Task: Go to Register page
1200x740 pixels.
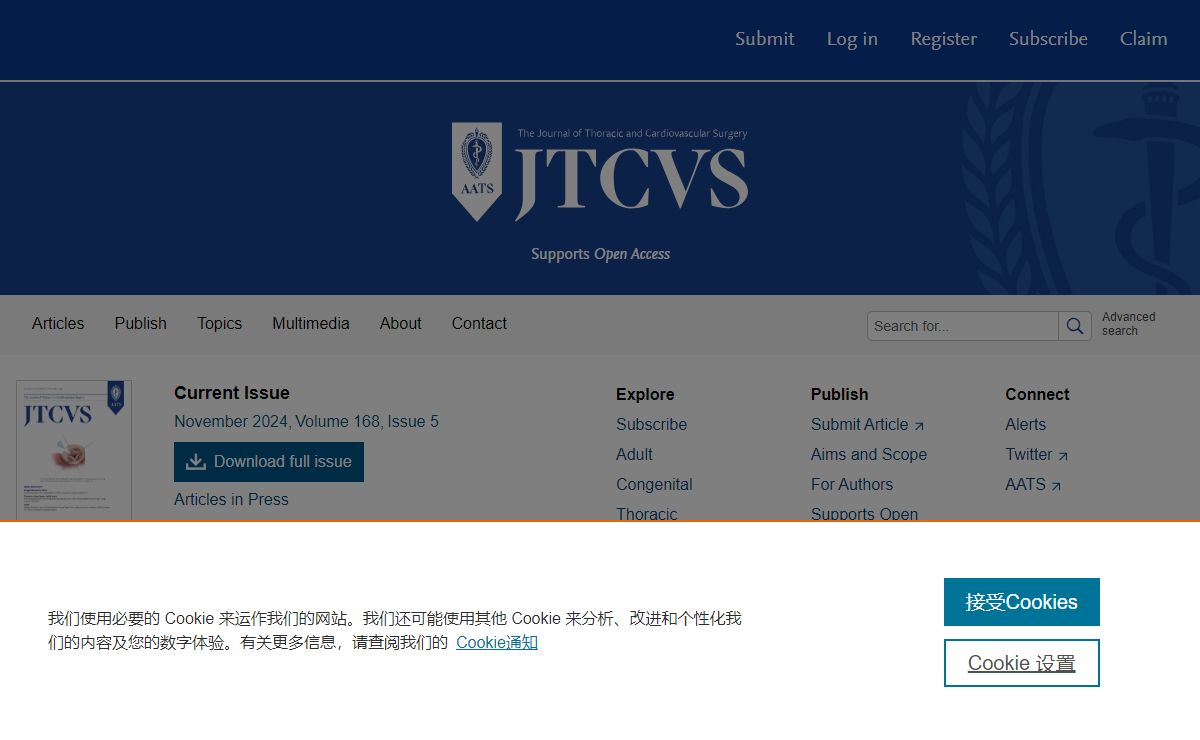Action: coord(943,39)
